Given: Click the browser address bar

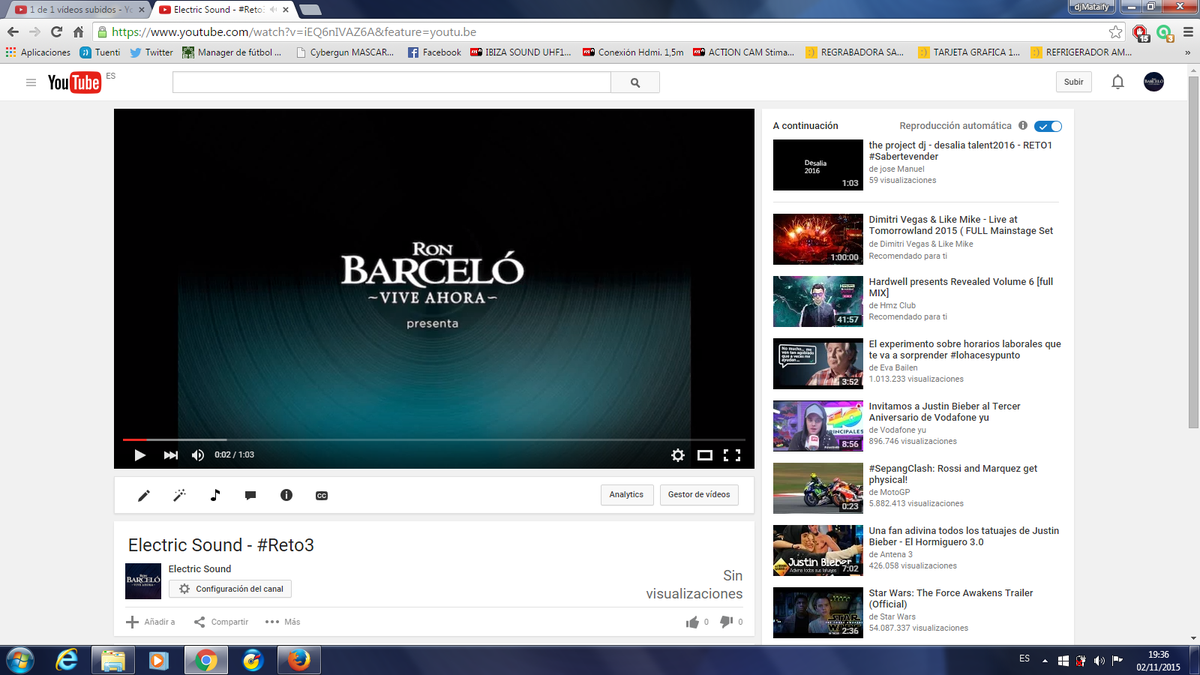Looking at the screenshot, I should click(x=600, y=32).
